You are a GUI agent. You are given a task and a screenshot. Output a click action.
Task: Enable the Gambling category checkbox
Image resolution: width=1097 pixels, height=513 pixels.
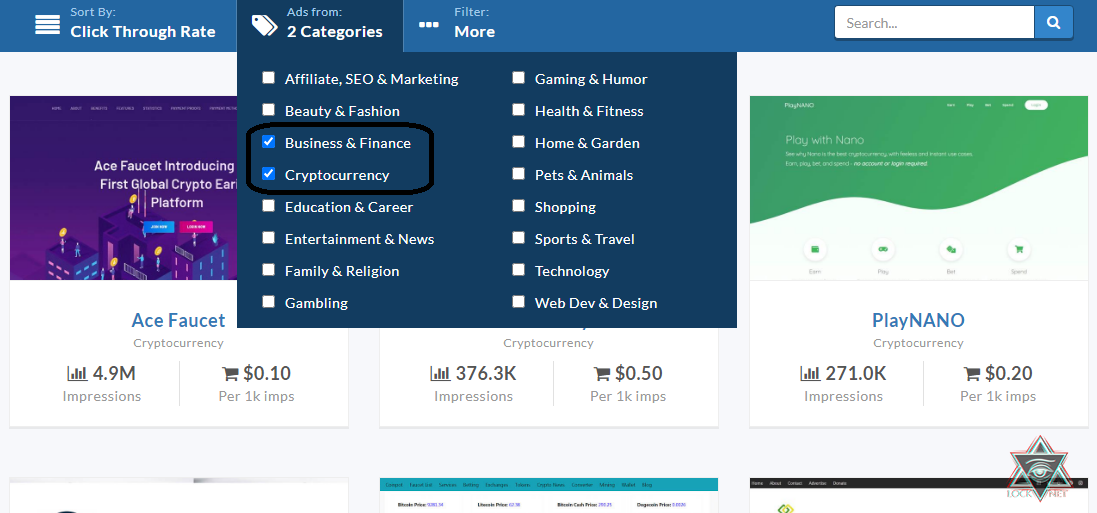pos(268,302)
